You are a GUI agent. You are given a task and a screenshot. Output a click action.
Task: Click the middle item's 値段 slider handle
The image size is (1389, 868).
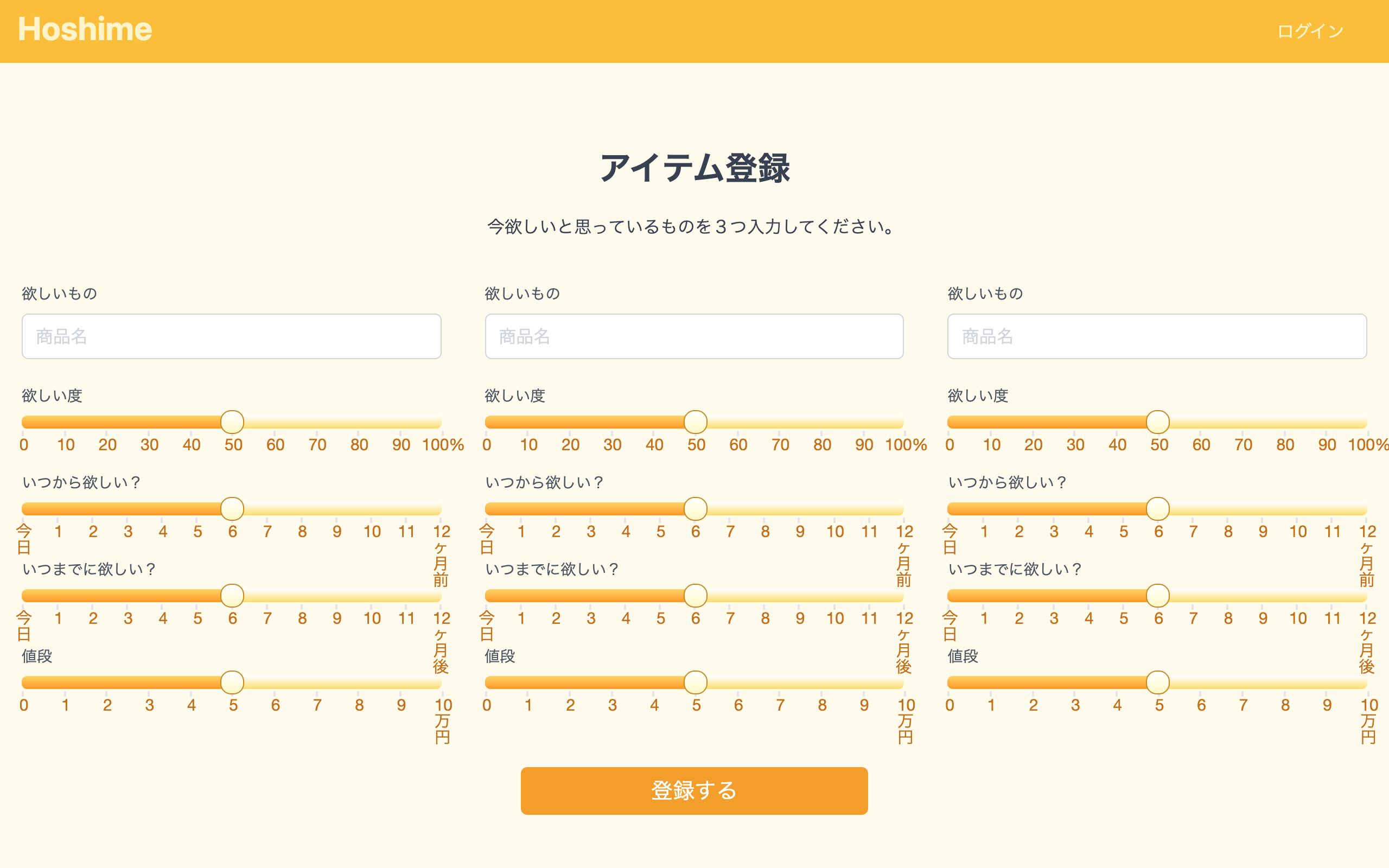pos(696,682)
